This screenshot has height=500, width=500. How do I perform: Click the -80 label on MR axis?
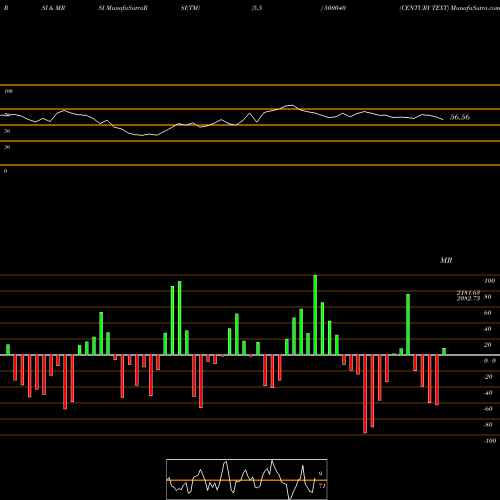coord(488,425)
